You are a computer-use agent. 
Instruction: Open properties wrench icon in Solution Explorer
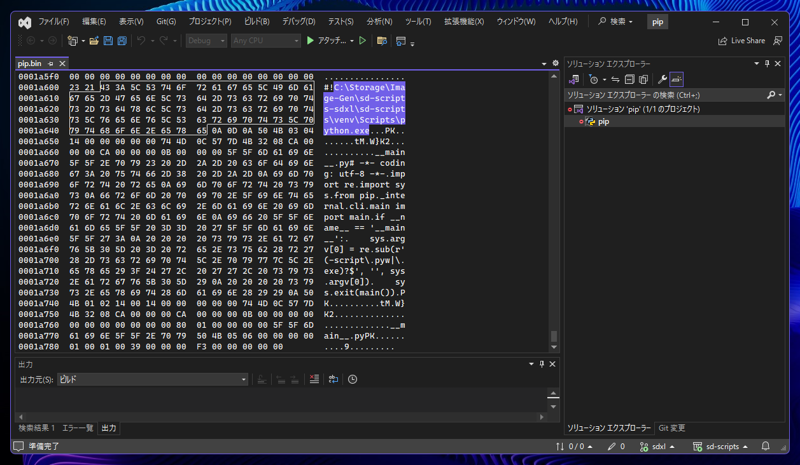pos(662,80)
